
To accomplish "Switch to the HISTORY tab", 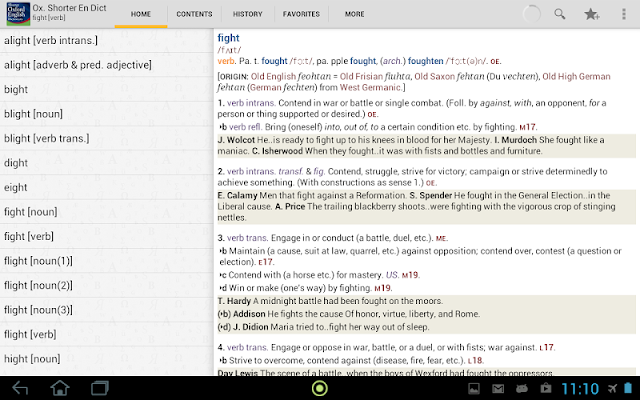I will [247, 14].
